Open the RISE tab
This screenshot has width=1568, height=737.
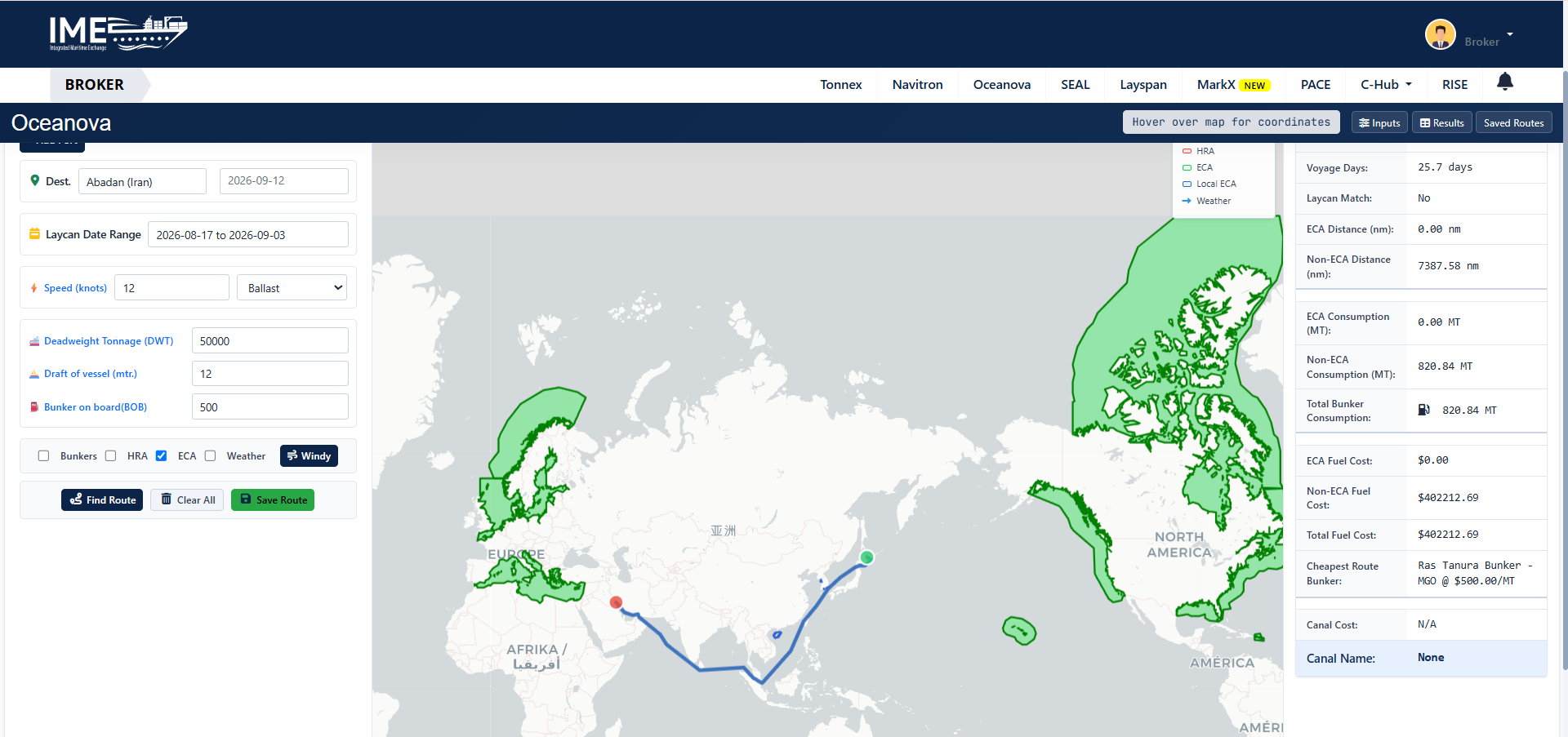[x=1454, y=84]
